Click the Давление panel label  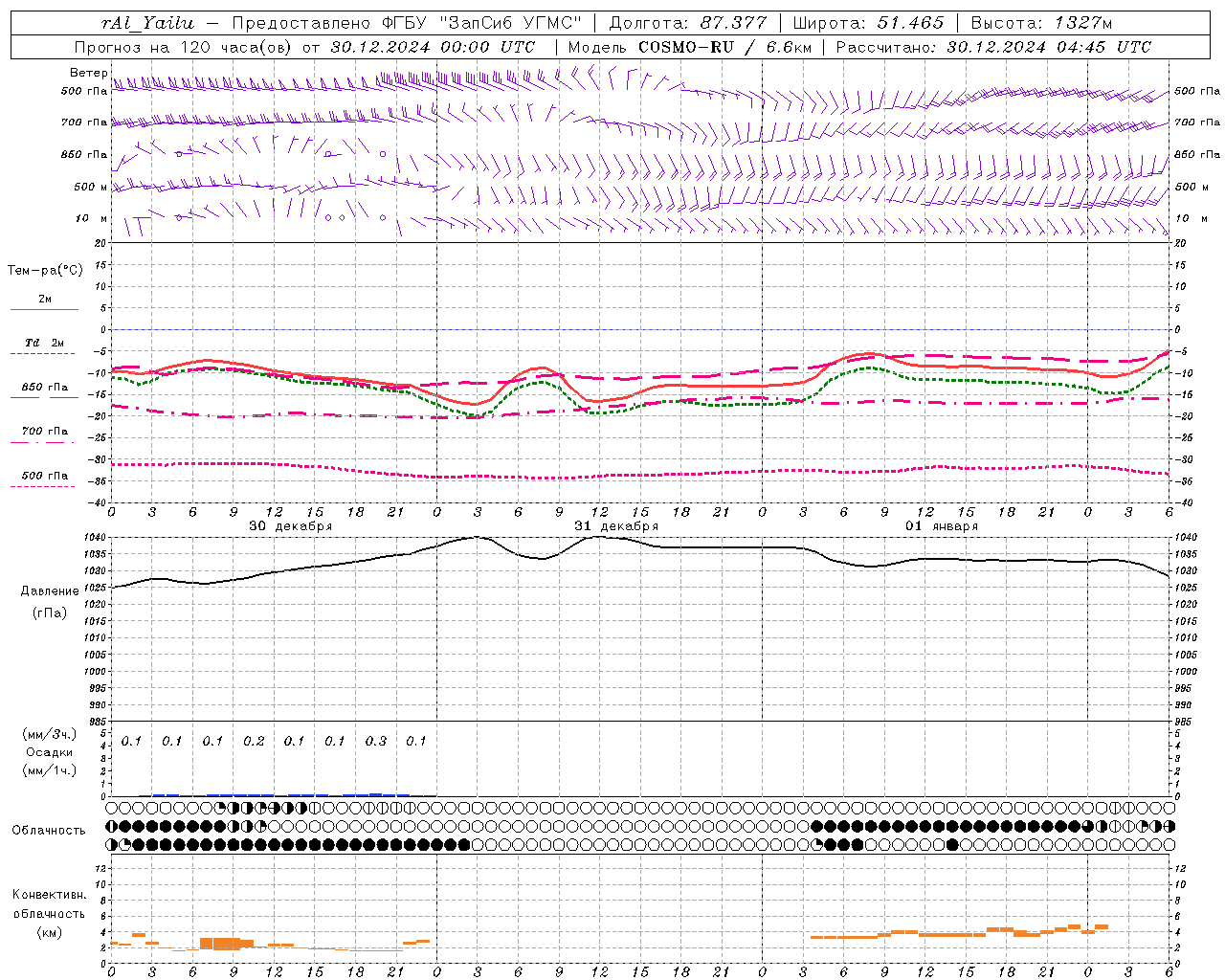click(x=50, y=591)
